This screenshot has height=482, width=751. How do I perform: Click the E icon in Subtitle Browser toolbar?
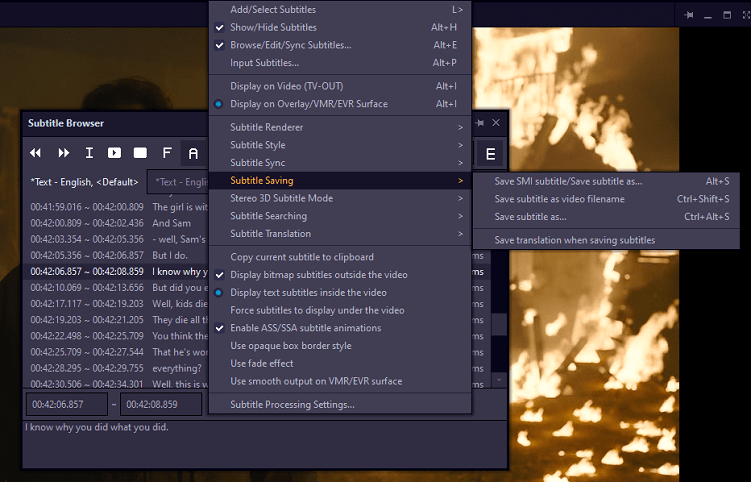pyautogui.click(x=490, y=154)
